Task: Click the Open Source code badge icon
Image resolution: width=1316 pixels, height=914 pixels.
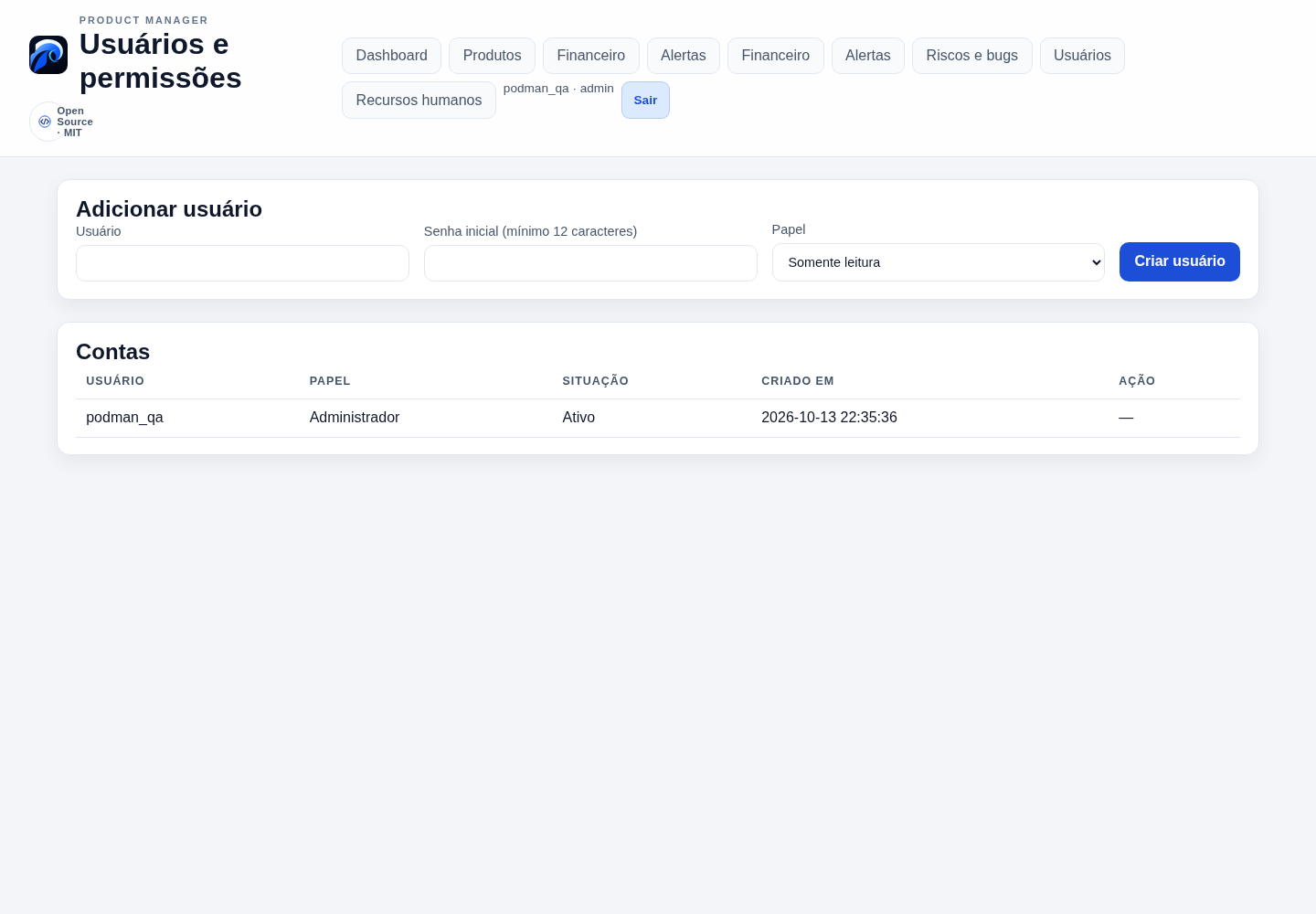Action: coord(45,122)
